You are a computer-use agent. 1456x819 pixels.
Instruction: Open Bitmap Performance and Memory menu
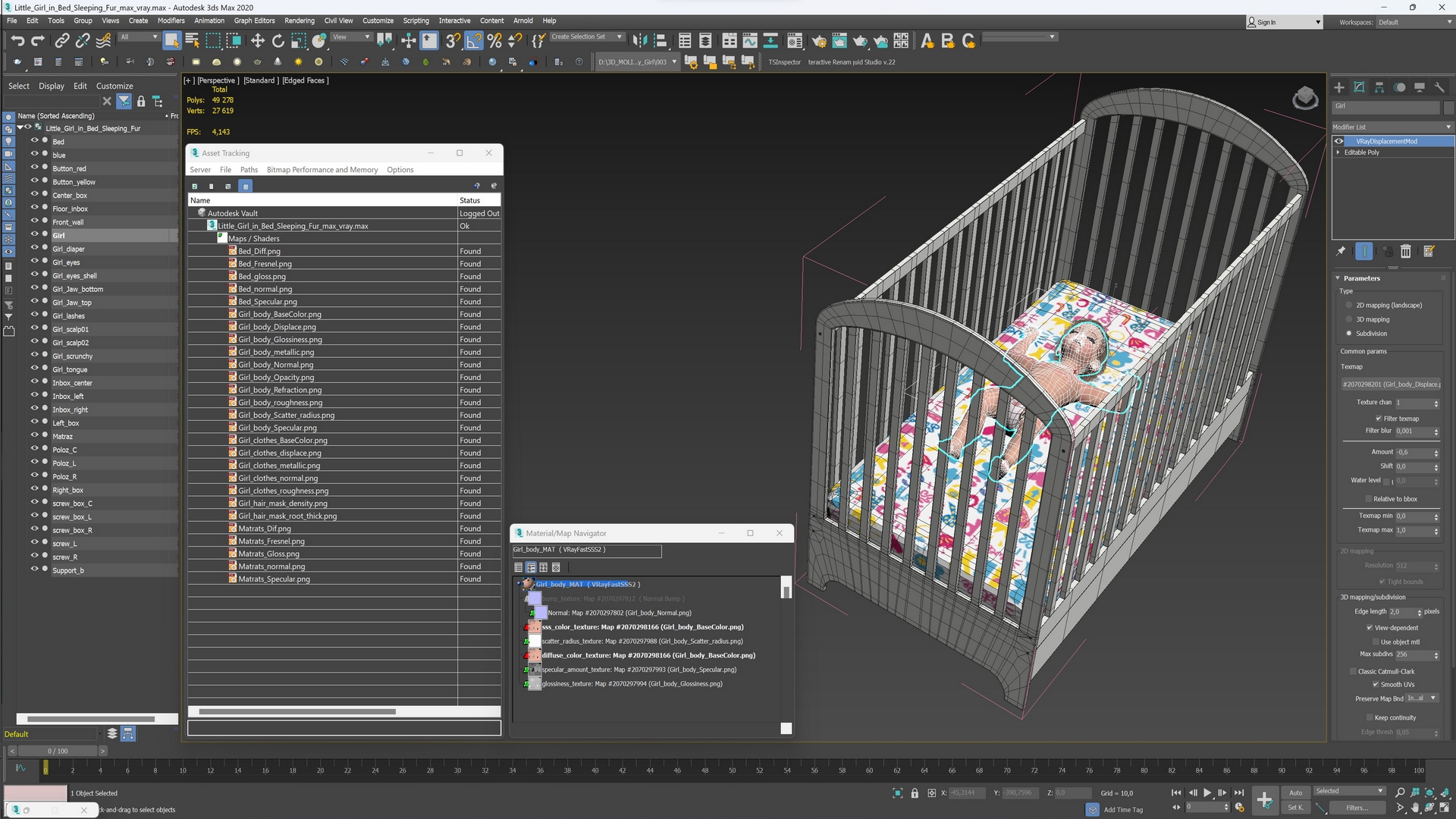(x=322, y=170)
